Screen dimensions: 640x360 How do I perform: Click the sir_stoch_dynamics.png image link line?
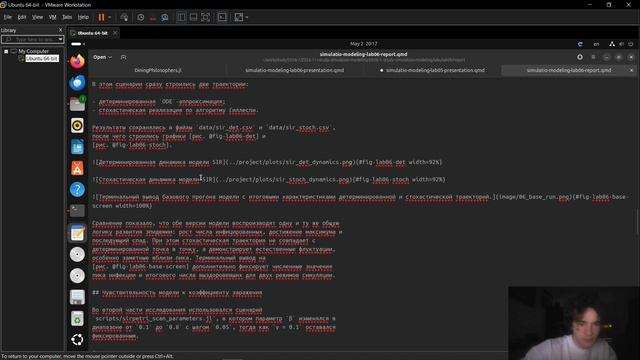tap(269, 179)
